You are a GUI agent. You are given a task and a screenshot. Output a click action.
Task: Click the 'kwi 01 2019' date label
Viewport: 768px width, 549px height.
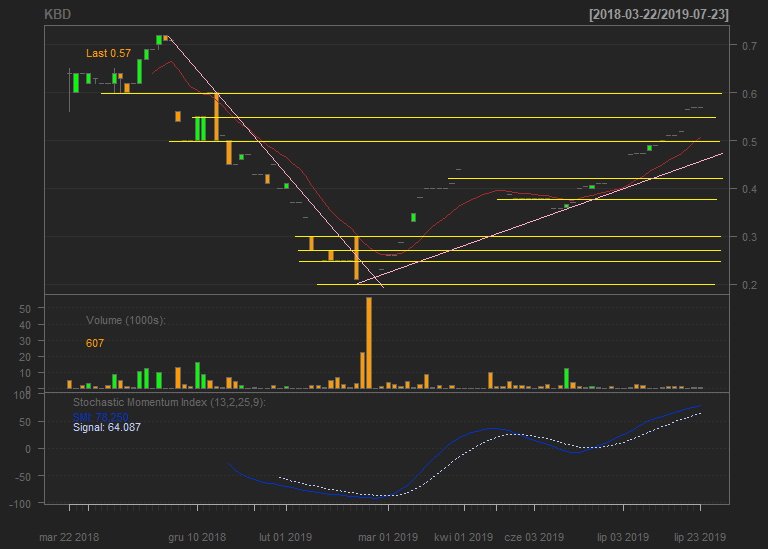[463, 537]
